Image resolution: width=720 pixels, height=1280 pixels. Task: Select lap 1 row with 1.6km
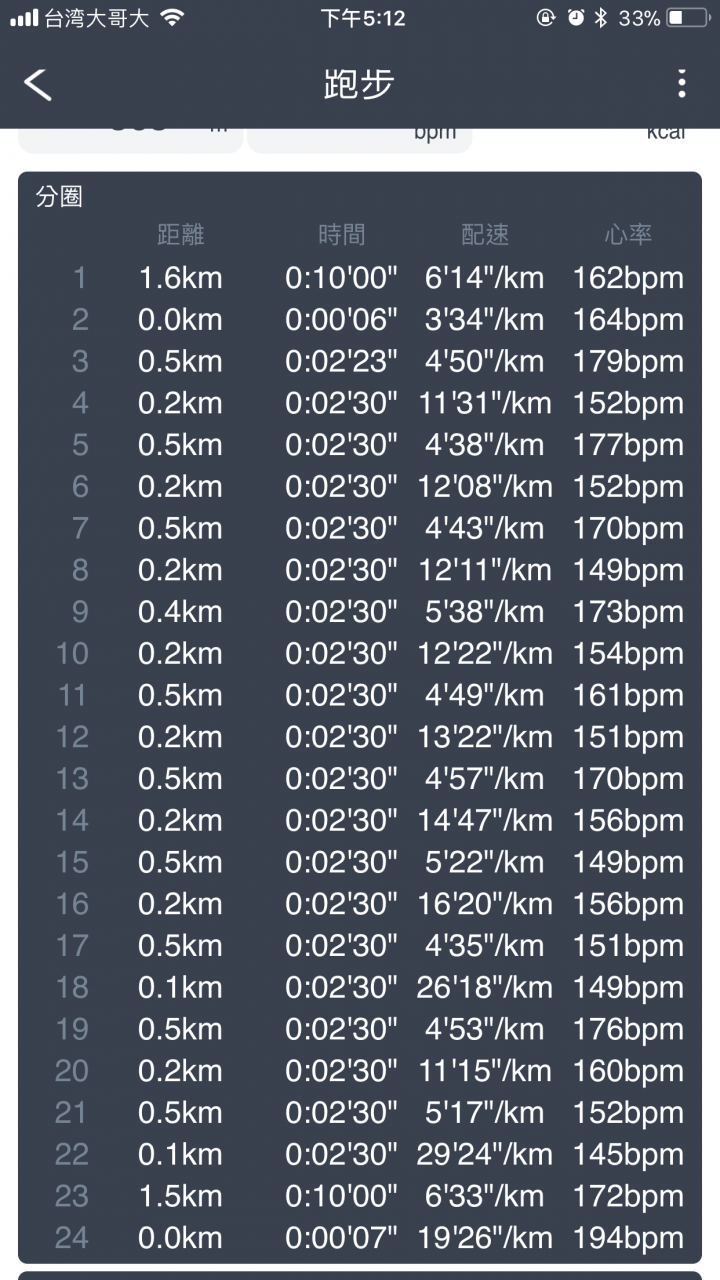(360, 278)
